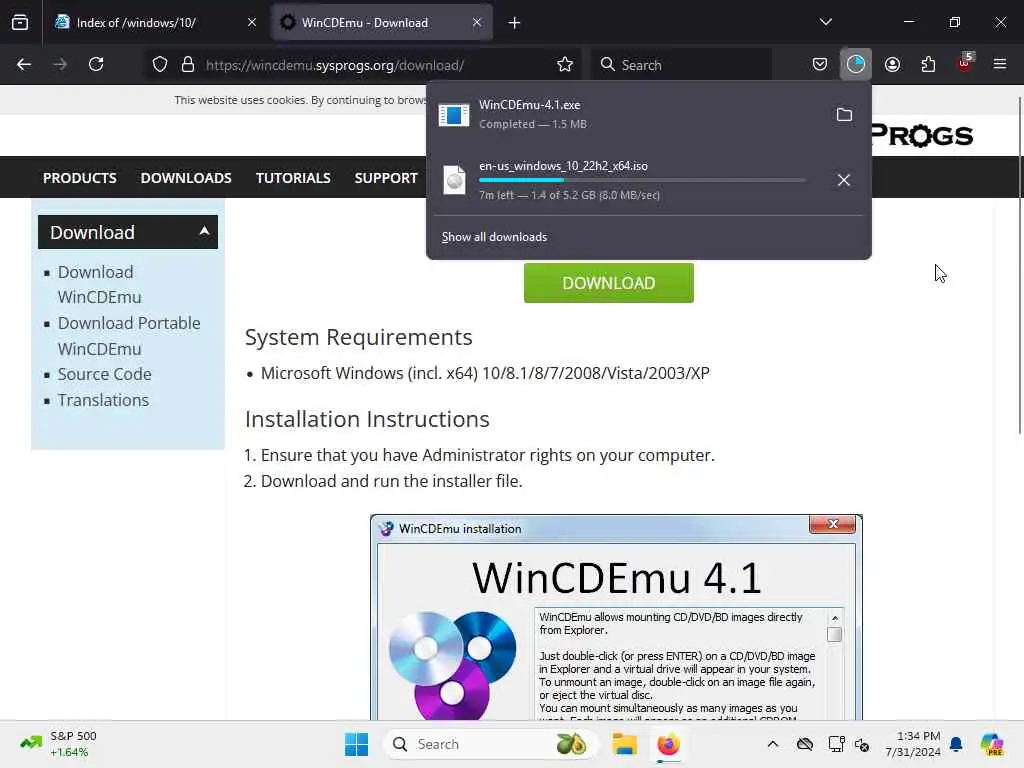Click the WinCDEmu installation screenshot image
The height and width of the screenshot is (768, 1024).
point(616,617)
